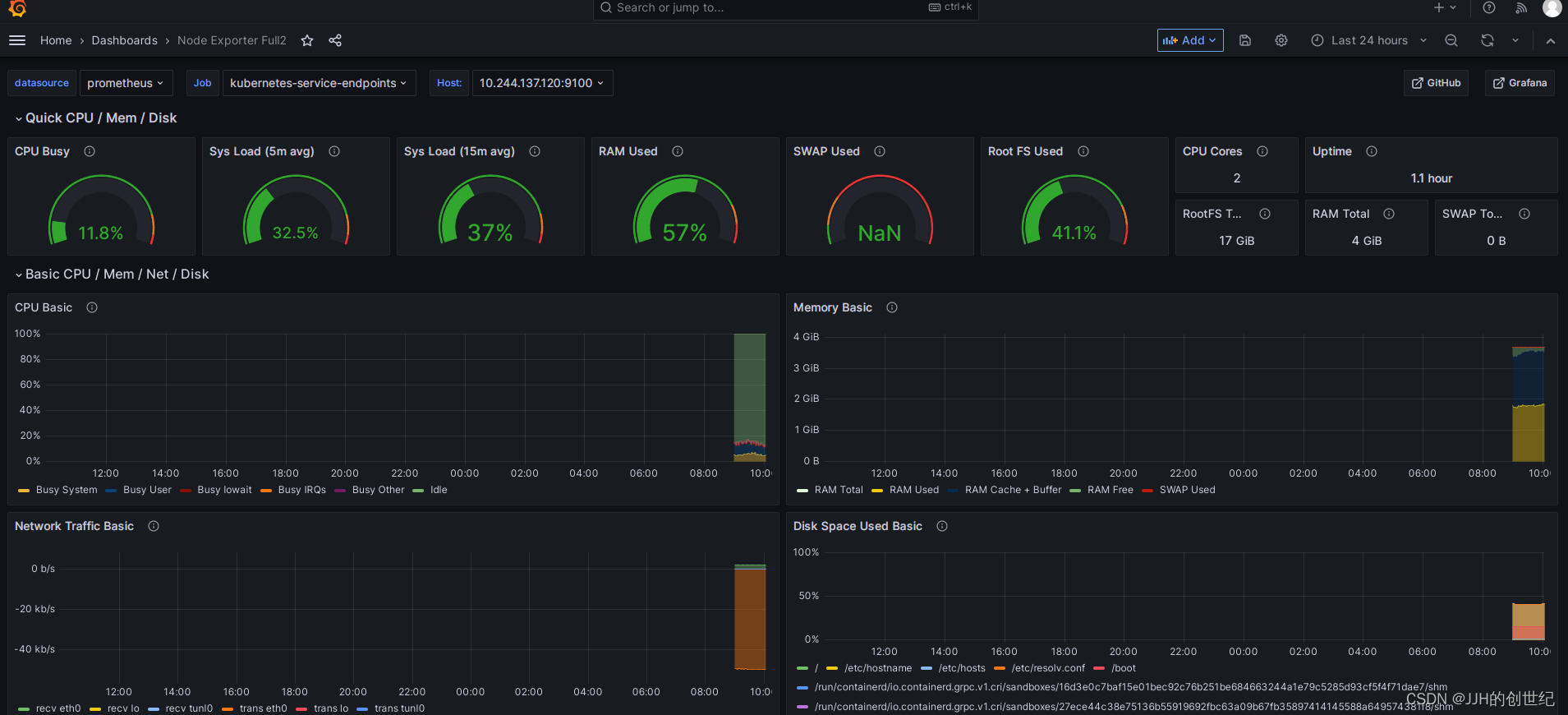1568x715 pixels.
Task: Toggle recv eth0 series in Network legend
Action: pyautogui.click(x=58, y=708)
